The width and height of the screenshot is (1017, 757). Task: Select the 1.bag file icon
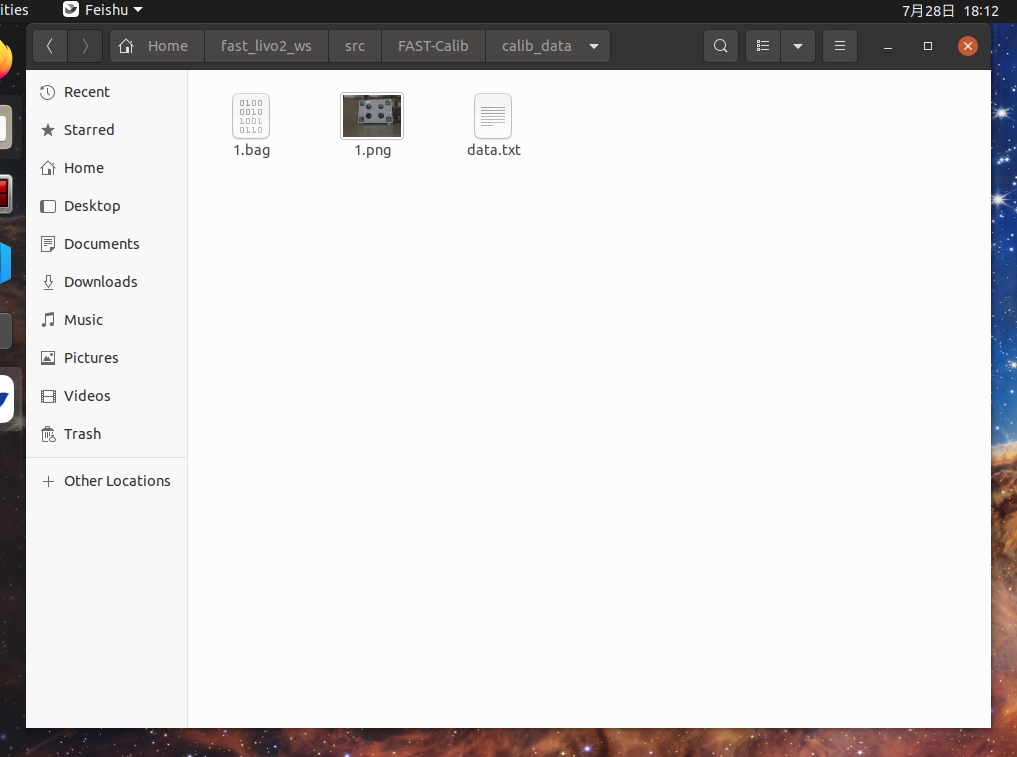pos(251,117)
